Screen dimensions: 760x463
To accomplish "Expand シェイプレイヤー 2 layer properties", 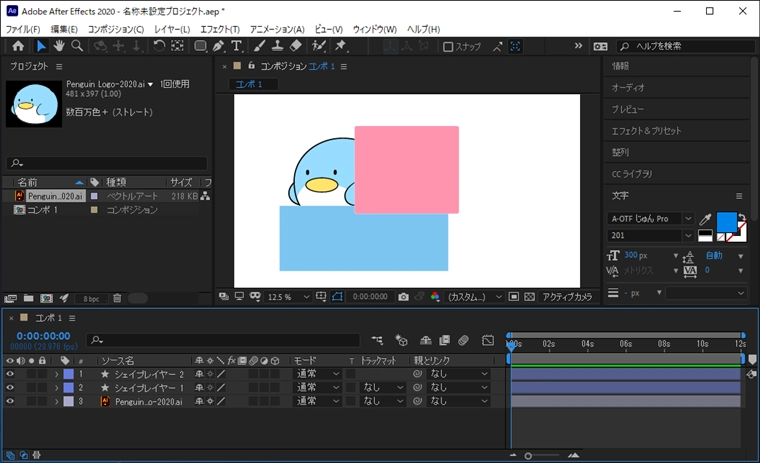I will point(56,374).
